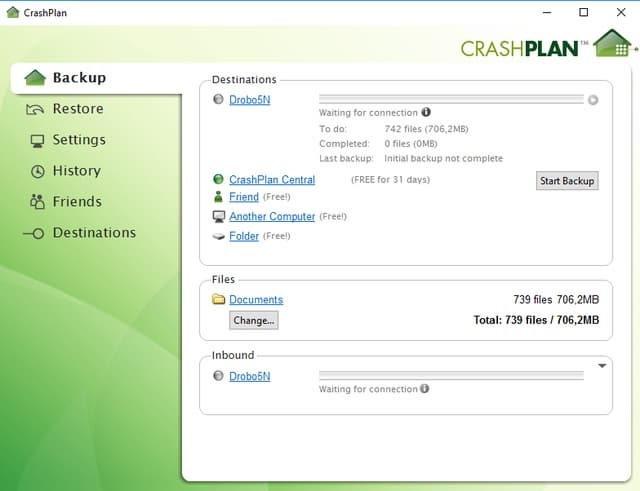
Task: Click the 'Initial backup not complete' text
Action: coord(443,158)
